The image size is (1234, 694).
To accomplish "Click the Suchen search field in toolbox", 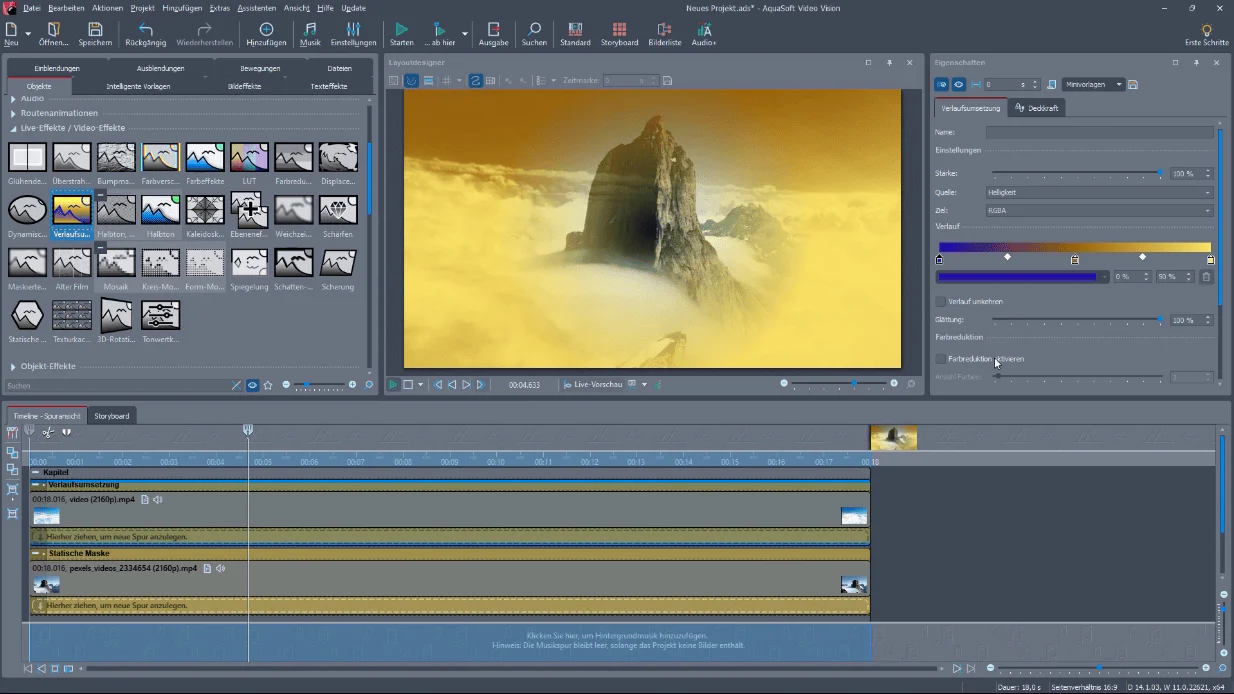I will point(116,385).
